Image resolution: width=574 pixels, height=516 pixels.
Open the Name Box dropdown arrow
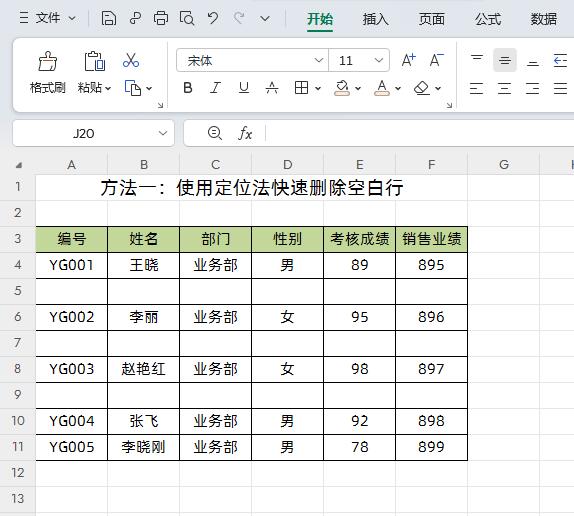click(x=163, y=133)
